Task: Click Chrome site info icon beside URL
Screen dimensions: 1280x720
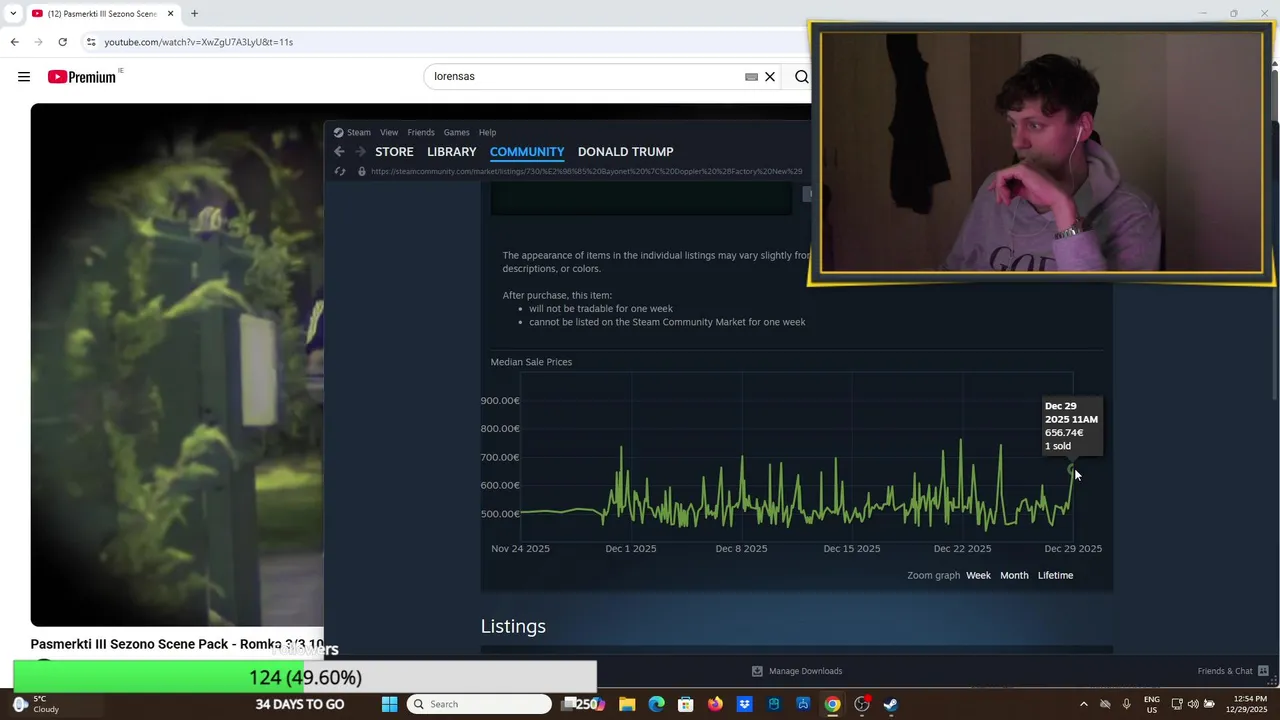Action: [91, 42]
